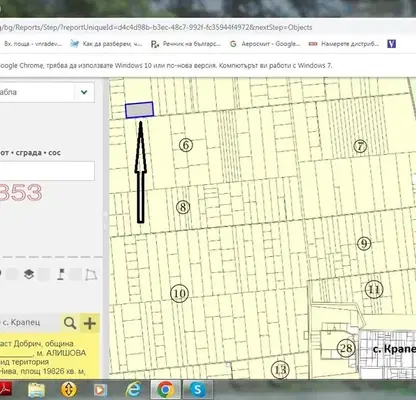Open the purple V bookmark icon
The width and height of the screenshot is (416, 400).
(391, 44)
